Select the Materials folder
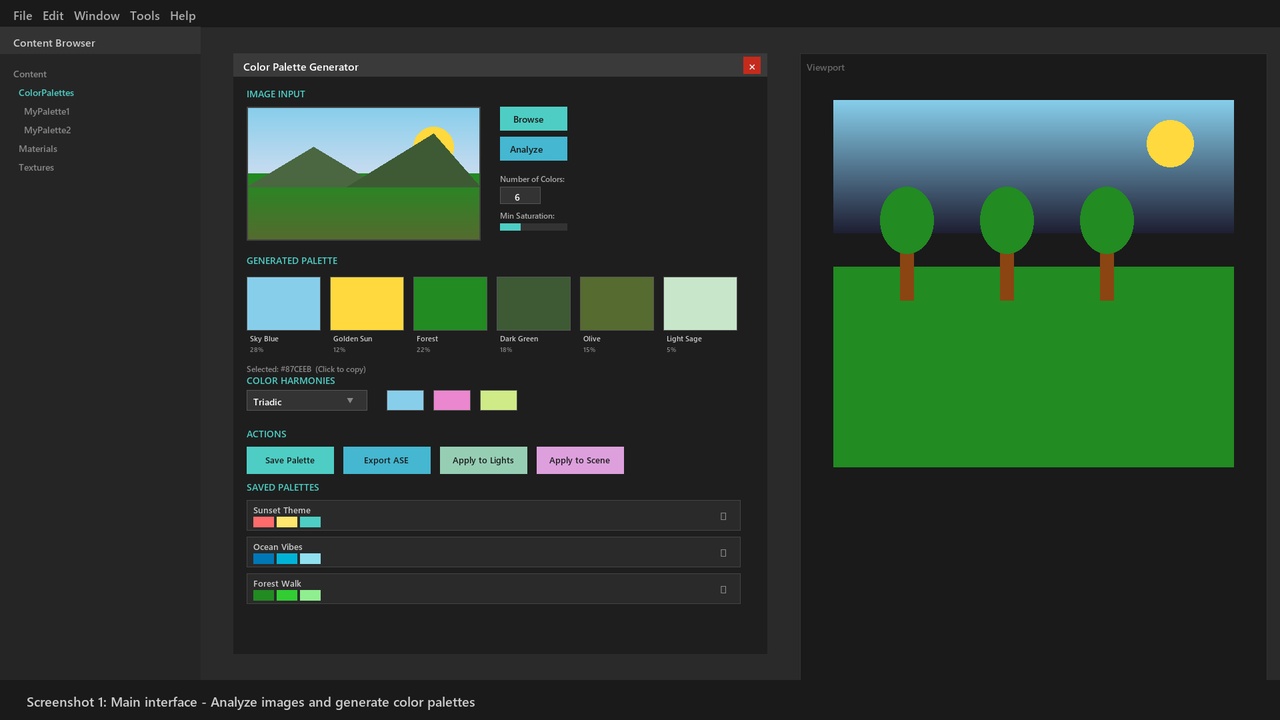Screen dimensions: 1280x720 38,149
